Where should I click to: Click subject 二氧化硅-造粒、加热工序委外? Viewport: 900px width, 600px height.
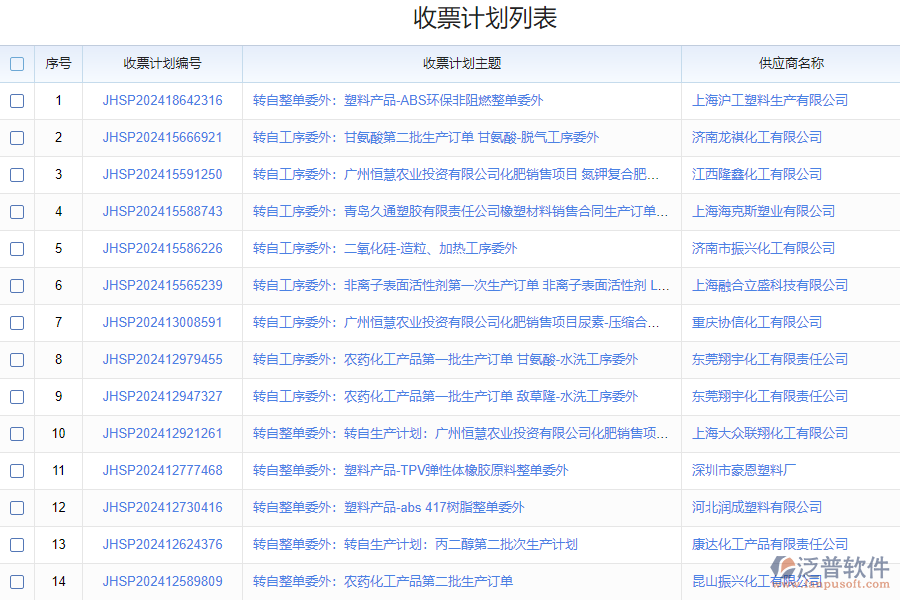tap(385, 248)
